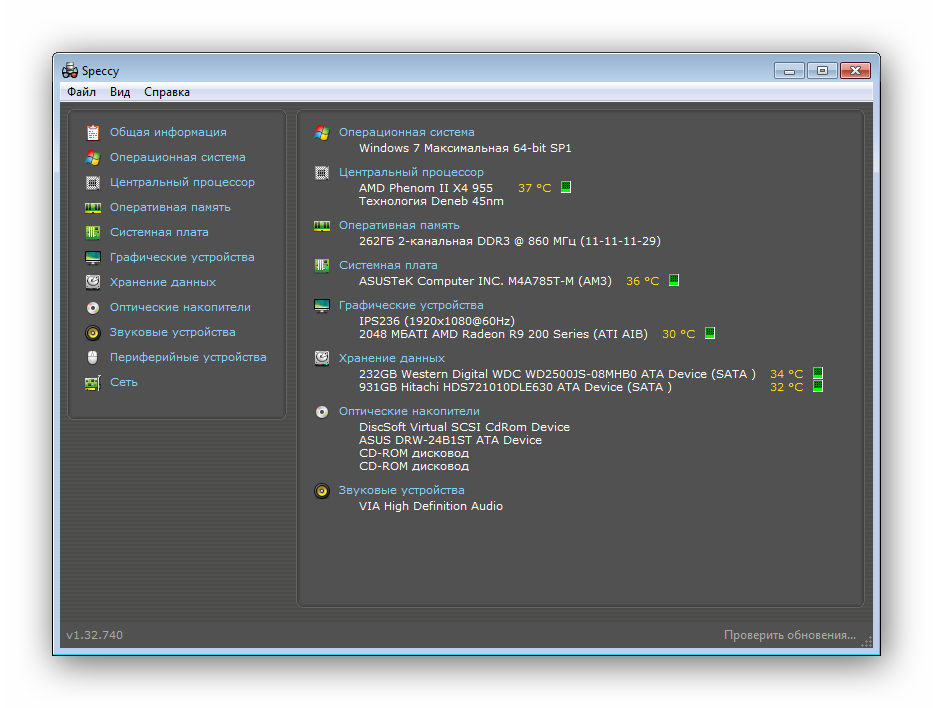Click the motherboard icon in sidebar
933x708 pixels.
click(x=93, y=232)
